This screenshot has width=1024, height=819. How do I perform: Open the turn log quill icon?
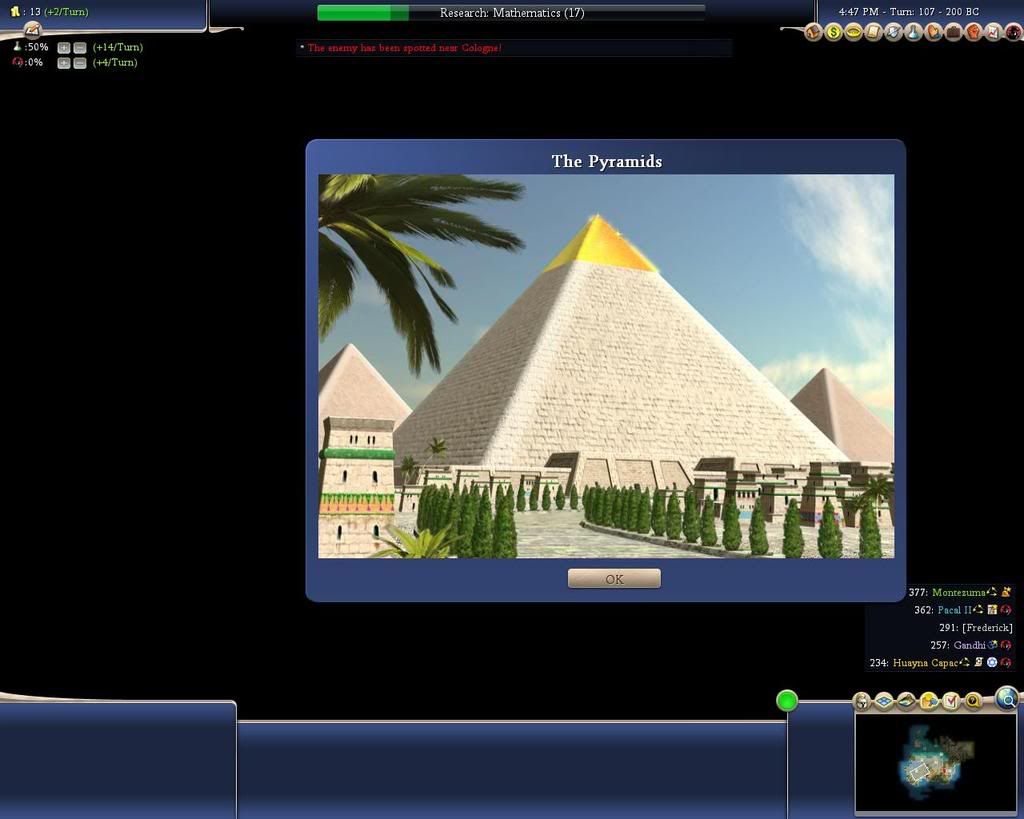pyautogui.click(x=32, y=30)
